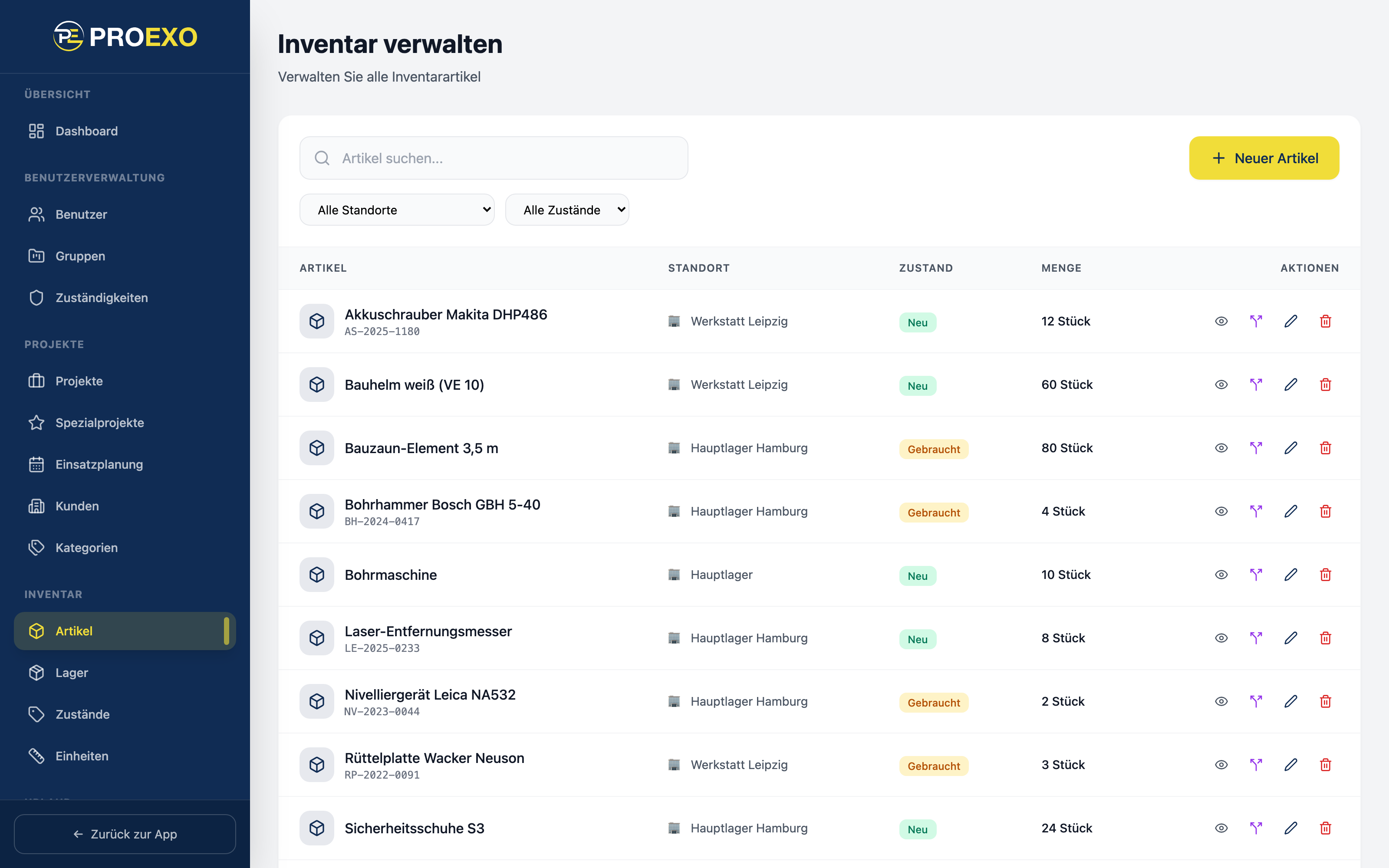
Task: Open transfer icon for Akkuschrauber Makita DHP486
Action: coord(1256,322)
